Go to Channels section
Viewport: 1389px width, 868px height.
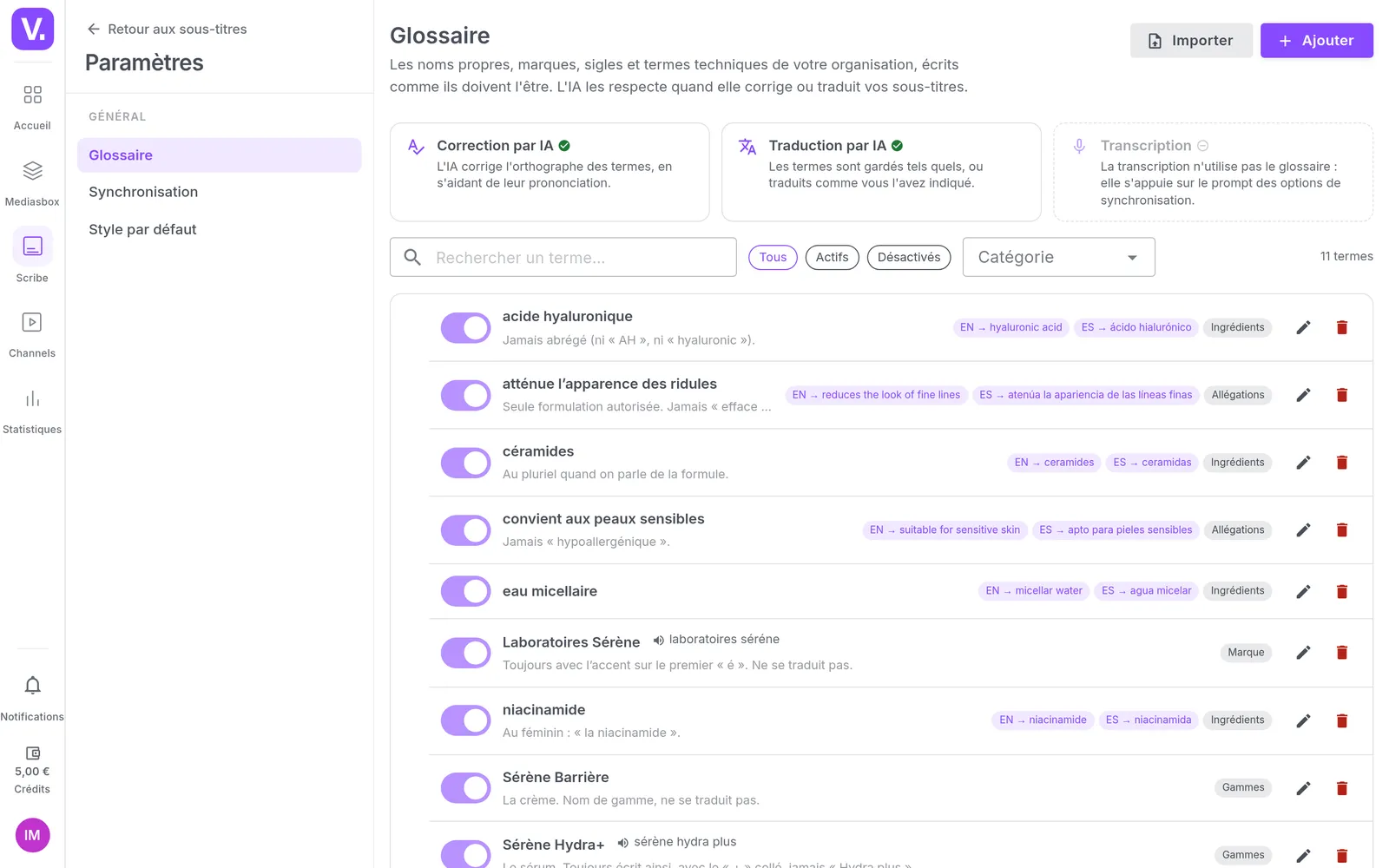32,334
